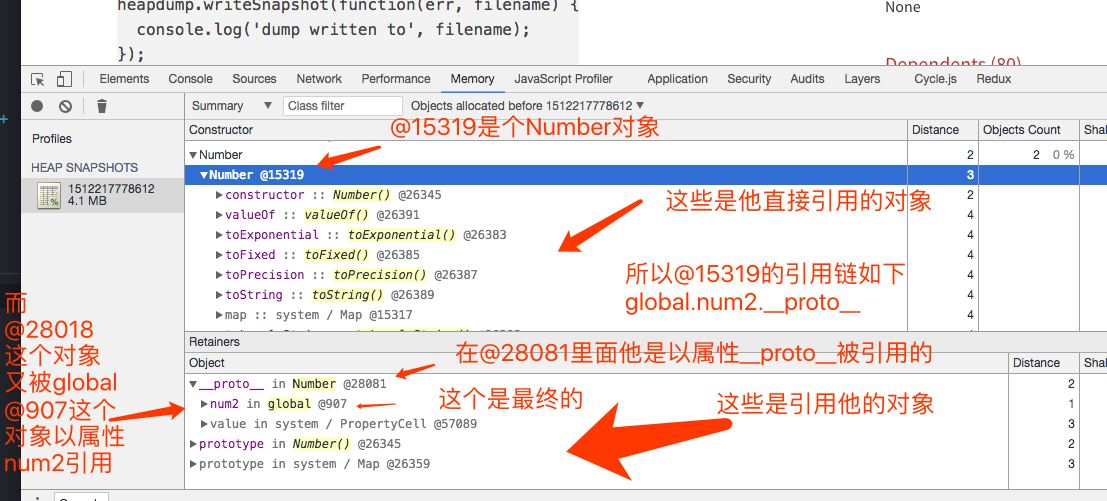
Task: Sort retainers by the Object column header
Action: pos(597,363)
